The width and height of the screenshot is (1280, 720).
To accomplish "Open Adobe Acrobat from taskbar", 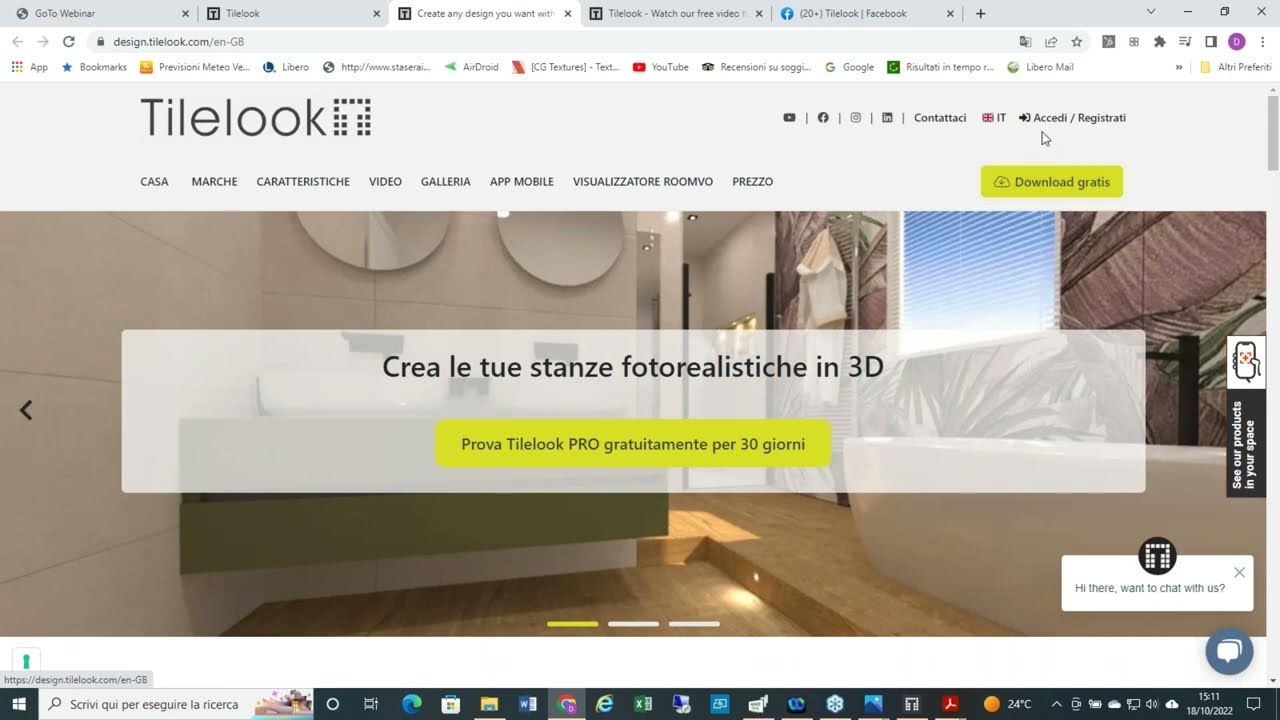I will [x=950, y=704].
